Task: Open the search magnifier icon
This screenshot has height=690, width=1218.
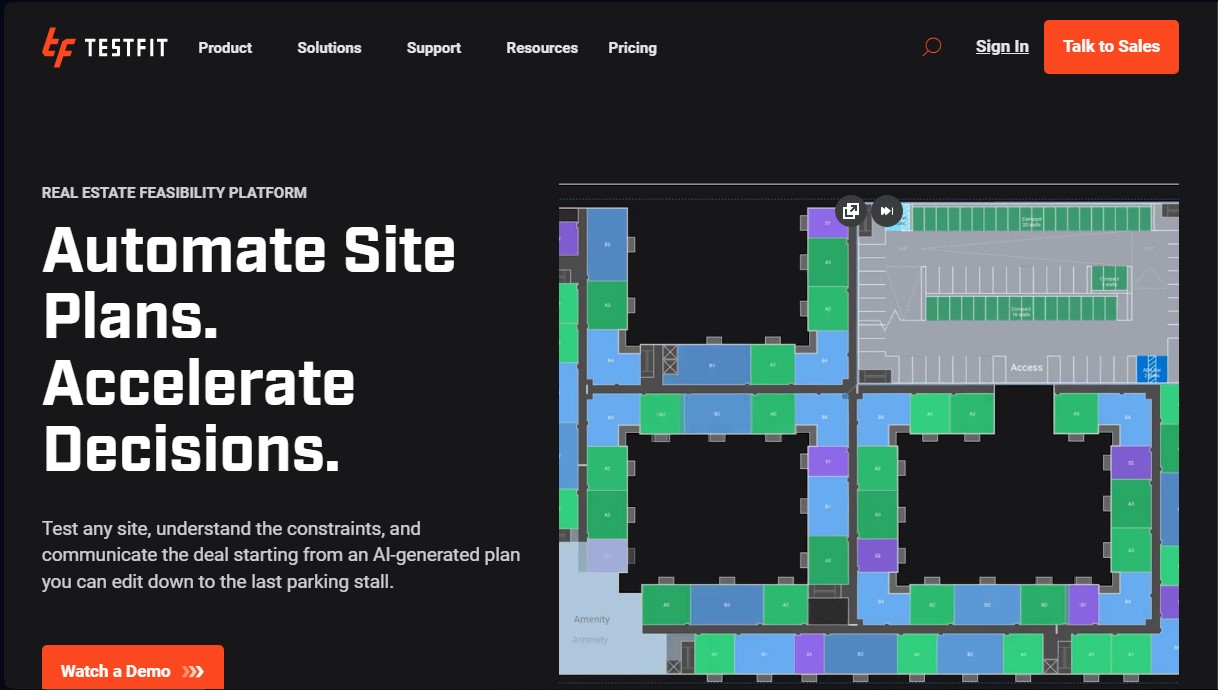Action: pos(931,47)
